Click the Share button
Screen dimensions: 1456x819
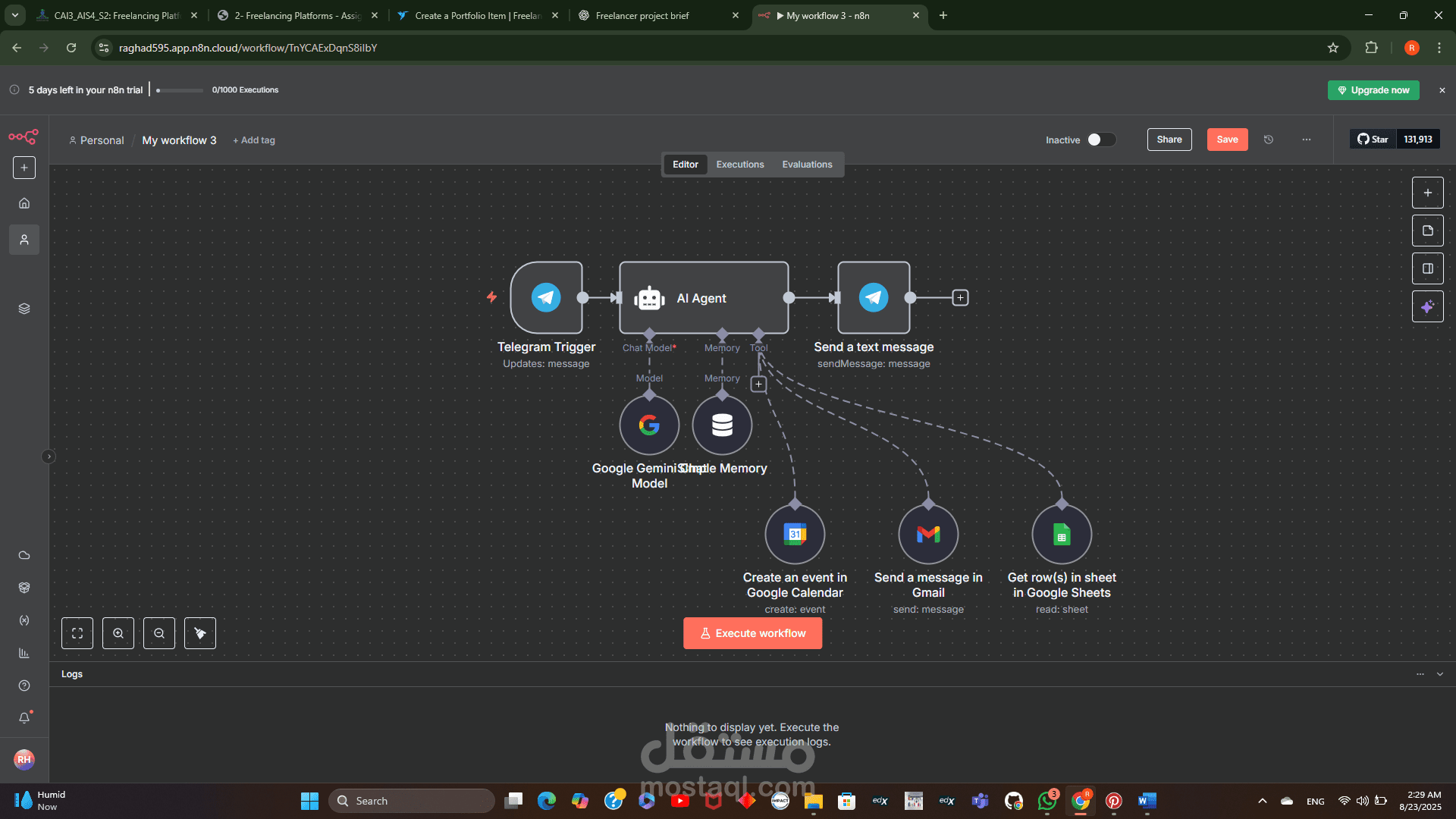click(x=1169, y=140)
